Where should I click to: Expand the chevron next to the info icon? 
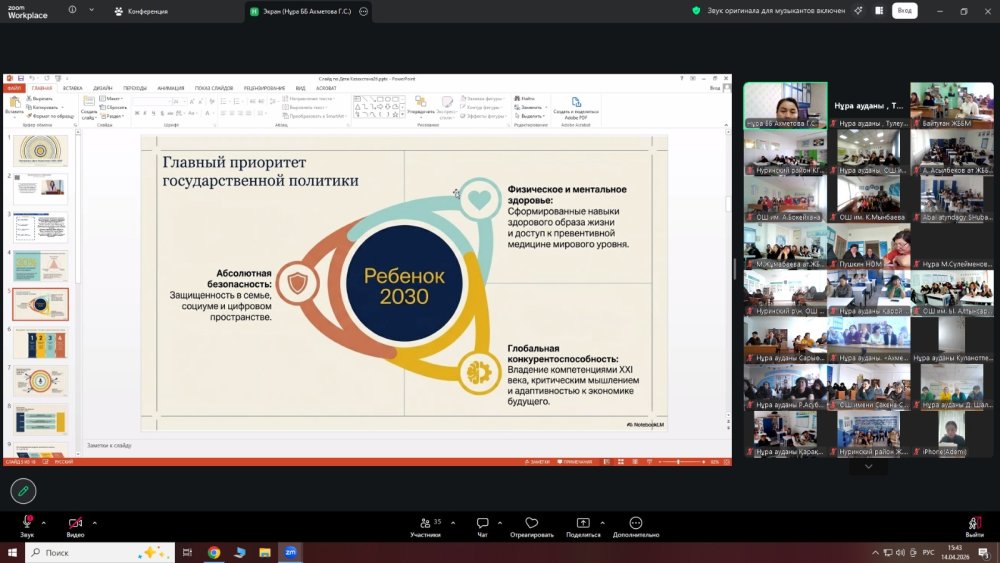click(91, 10)
